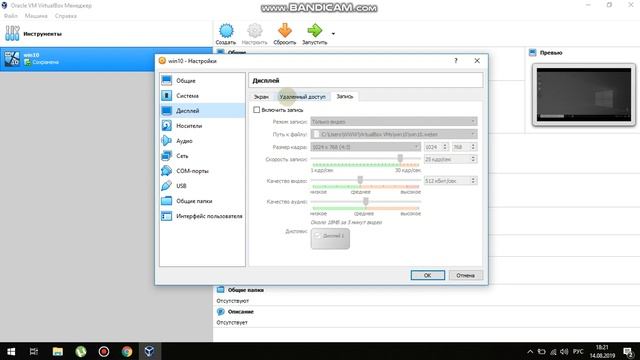Click VirtualBox taskbar icon
Image resolution: width=640 pixels, height=360 pixels.
tap(149, 351)
